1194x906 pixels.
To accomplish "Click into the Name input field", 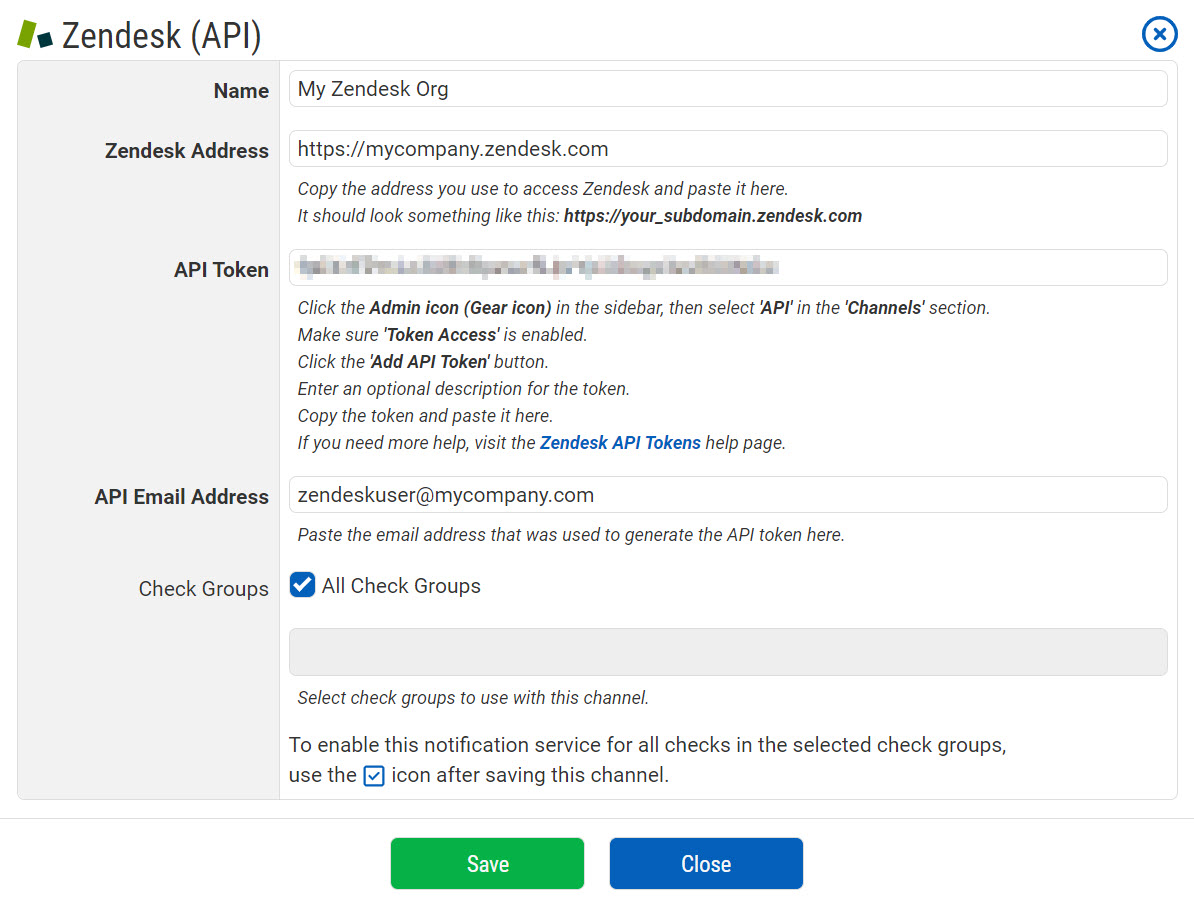I will (x=727, y=89).
